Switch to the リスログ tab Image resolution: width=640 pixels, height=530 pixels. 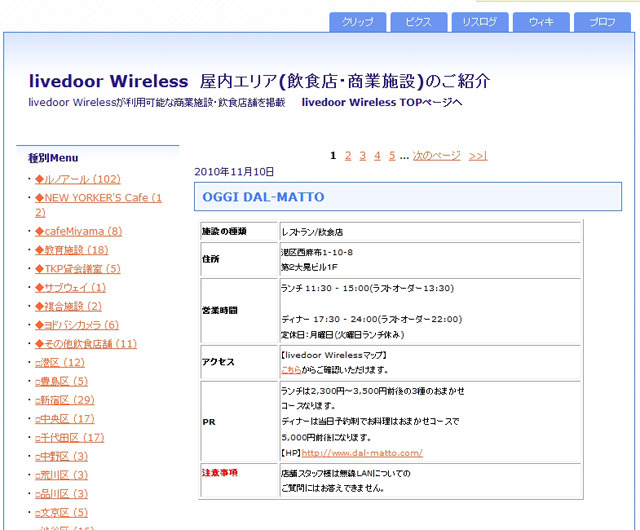click(480, 22)
